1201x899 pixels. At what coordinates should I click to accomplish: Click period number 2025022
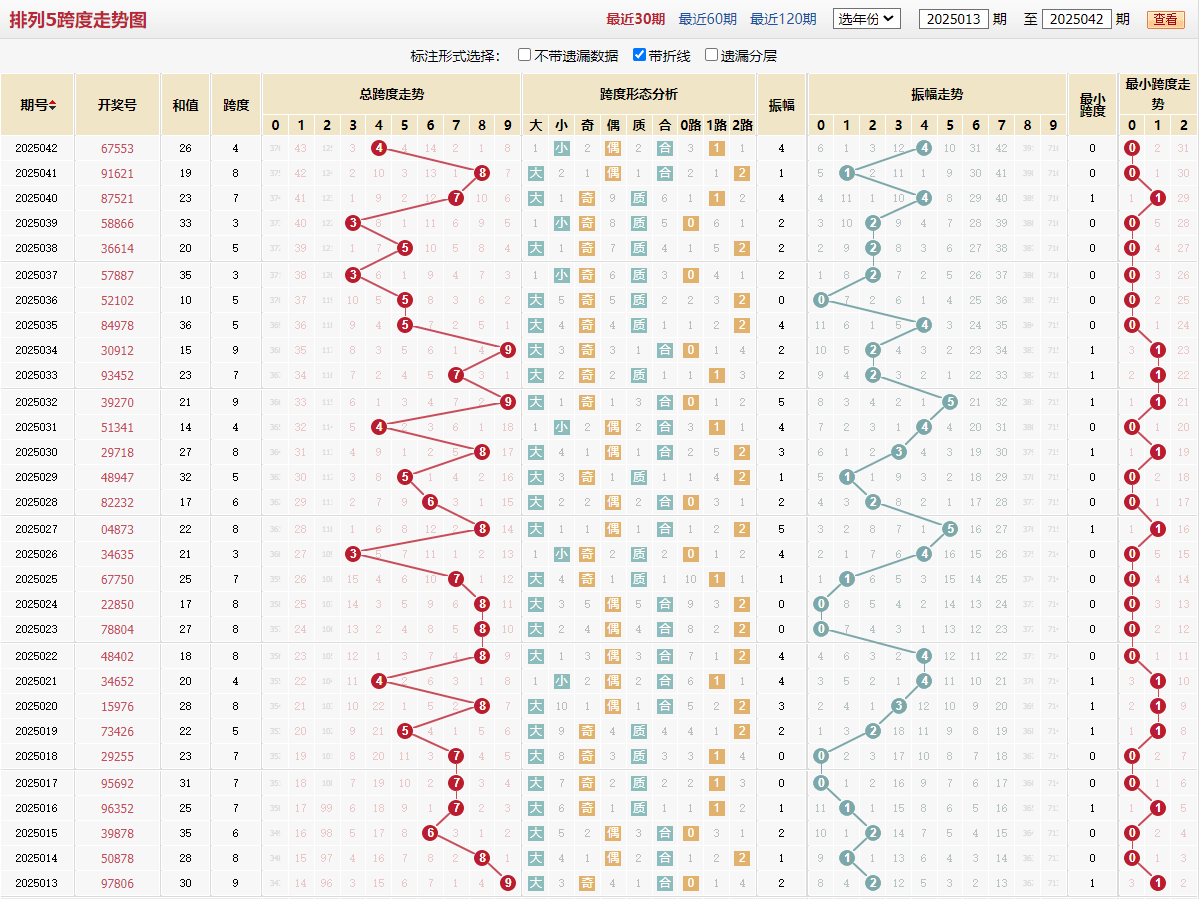tap(37, 656)
